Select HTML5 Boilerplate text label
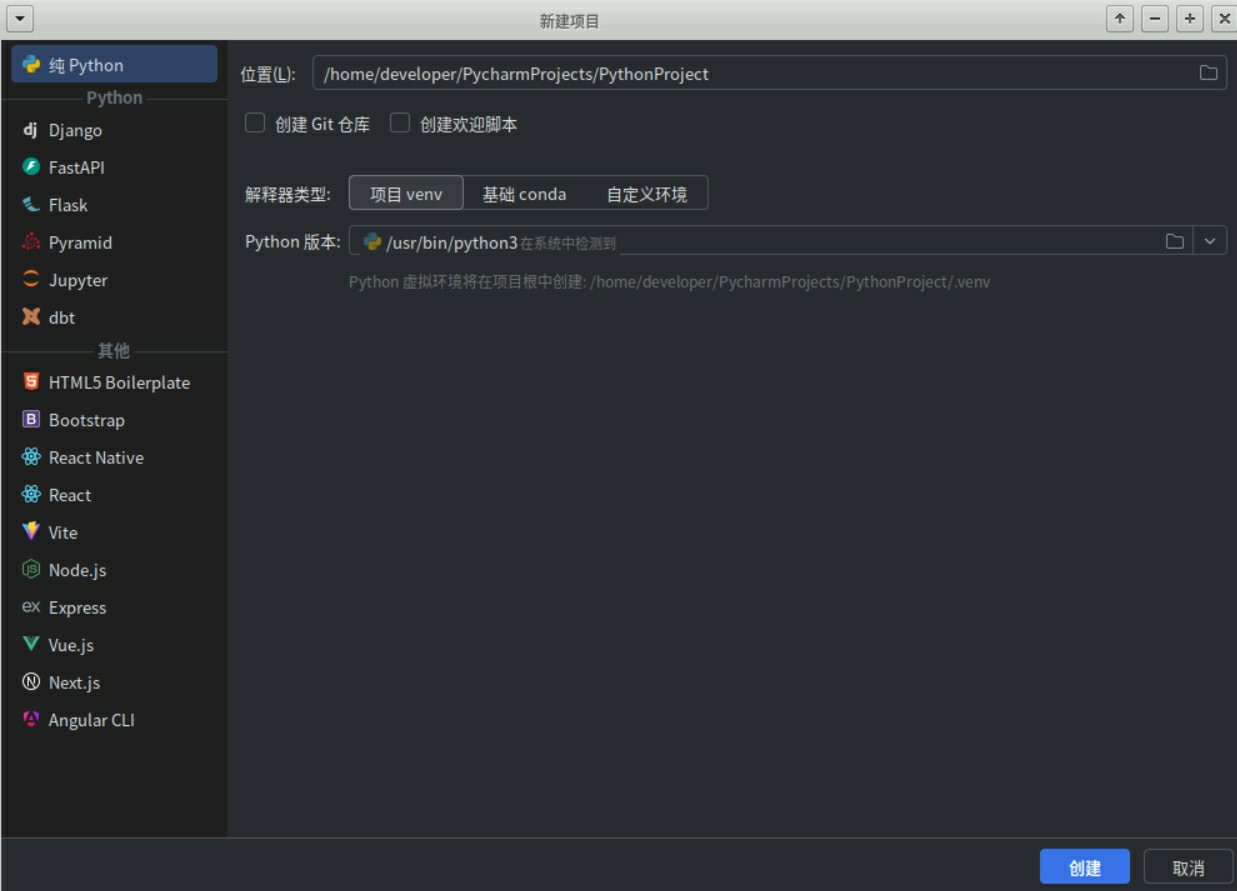 (119, 382)
